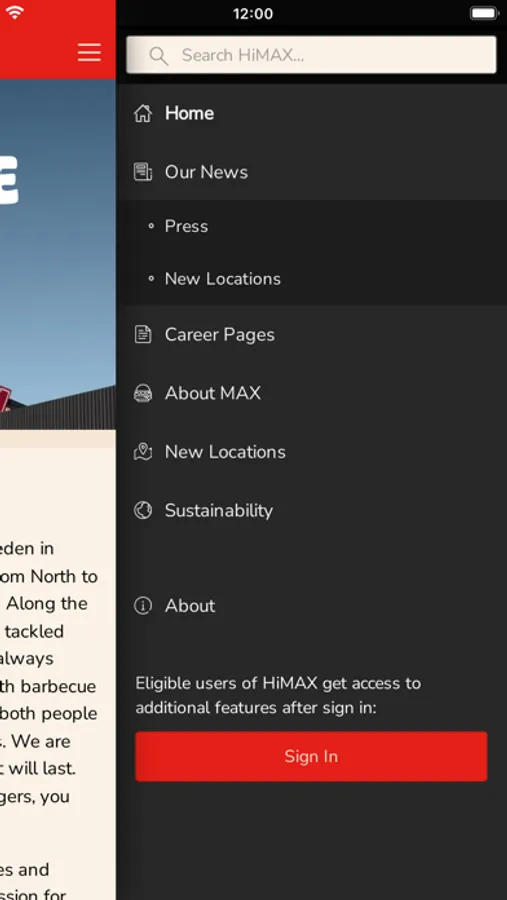Tap the Wi-Fi icon in status bar

pos(14,12)
